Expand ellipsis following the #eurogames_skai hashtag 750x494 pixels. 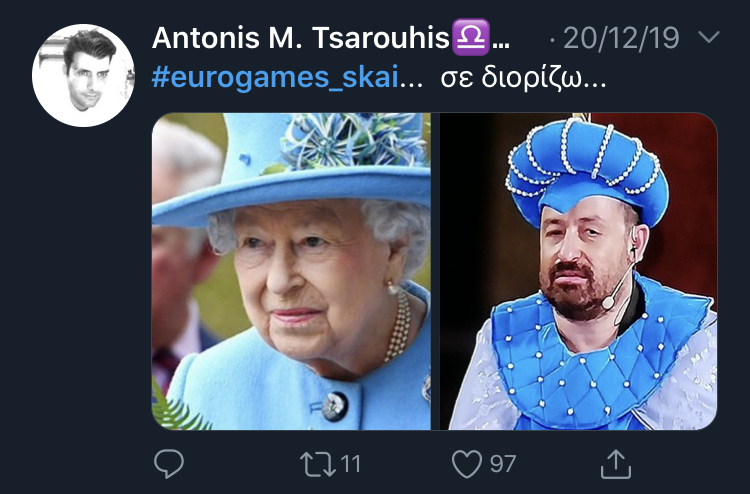(411, 85)
